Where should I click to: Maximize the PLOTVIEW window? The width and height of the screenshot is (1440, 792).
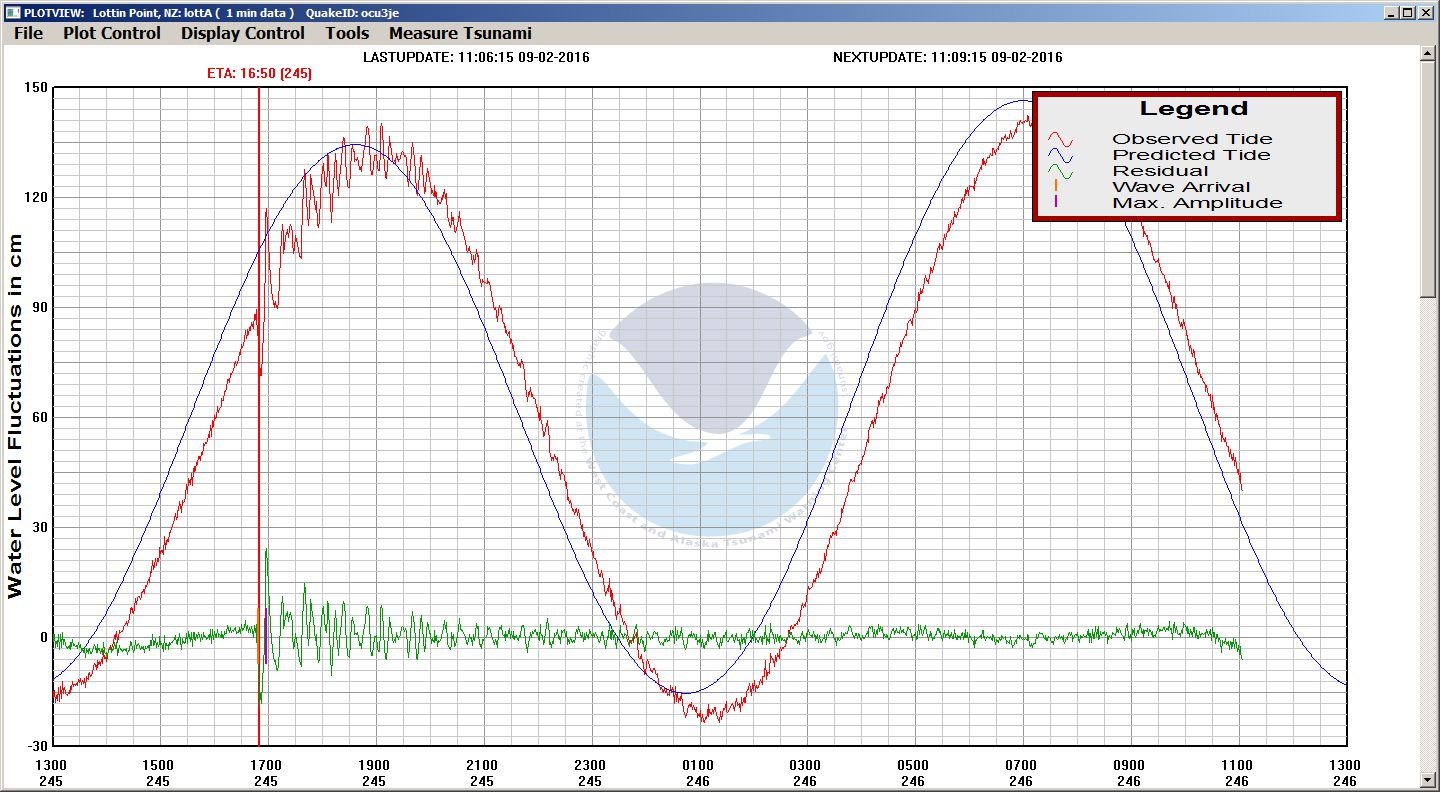(x=1408, y=12)
